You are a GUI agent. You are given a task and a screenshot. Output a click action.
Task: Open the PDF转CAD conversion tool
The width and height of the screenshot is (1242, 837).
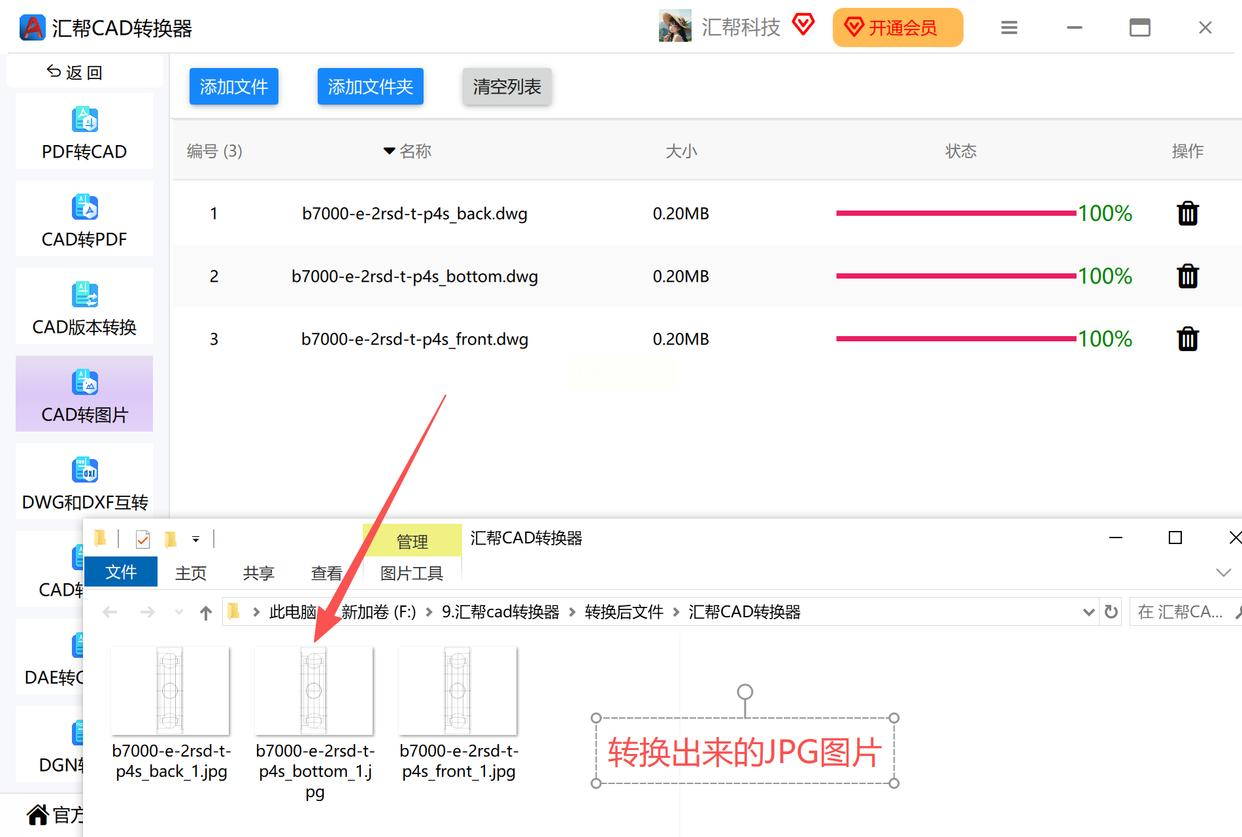tap(84, 131)
